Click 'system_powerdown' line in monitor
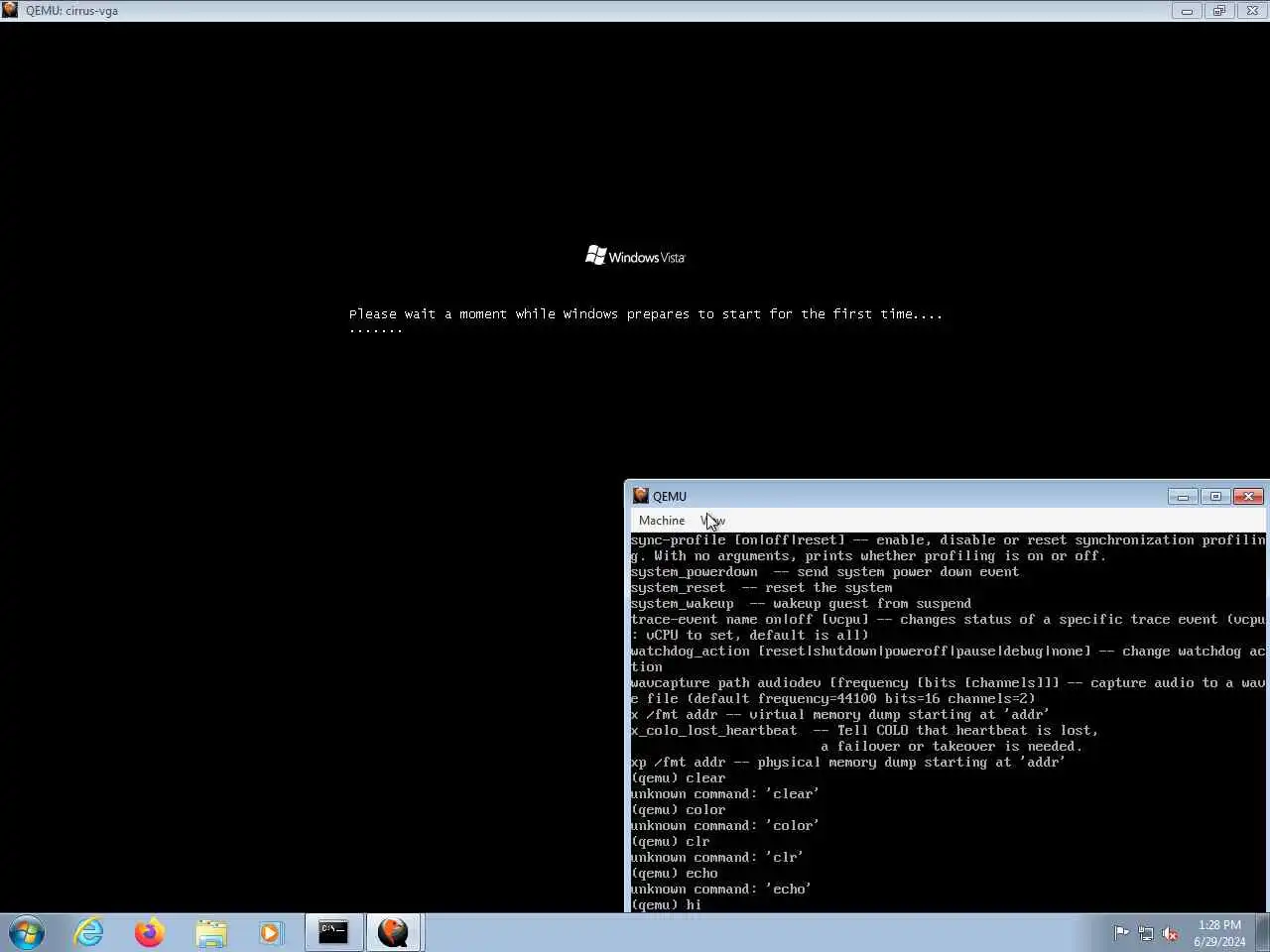The width and height of the screenshot is (1270, 952). click(x=825, y=572)
